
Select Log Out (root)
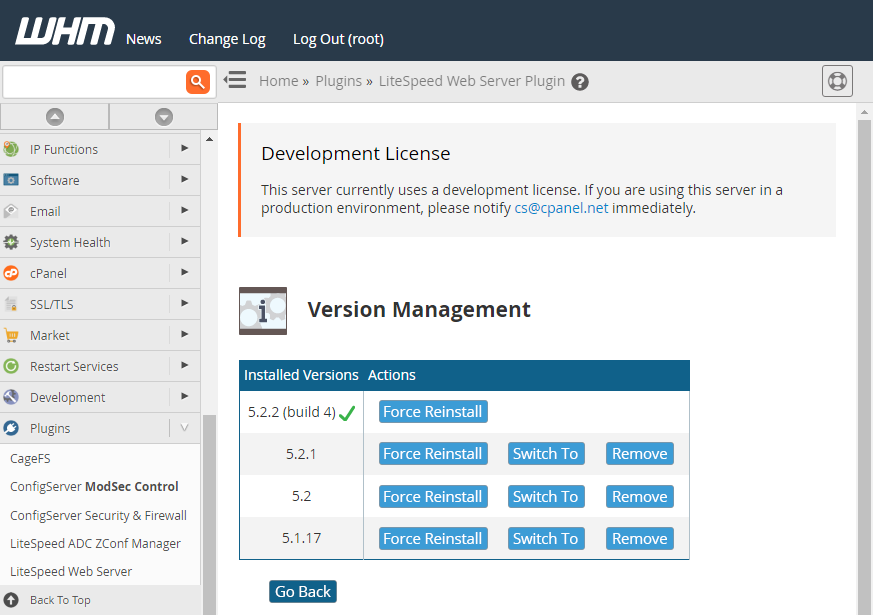click(339, 40)
